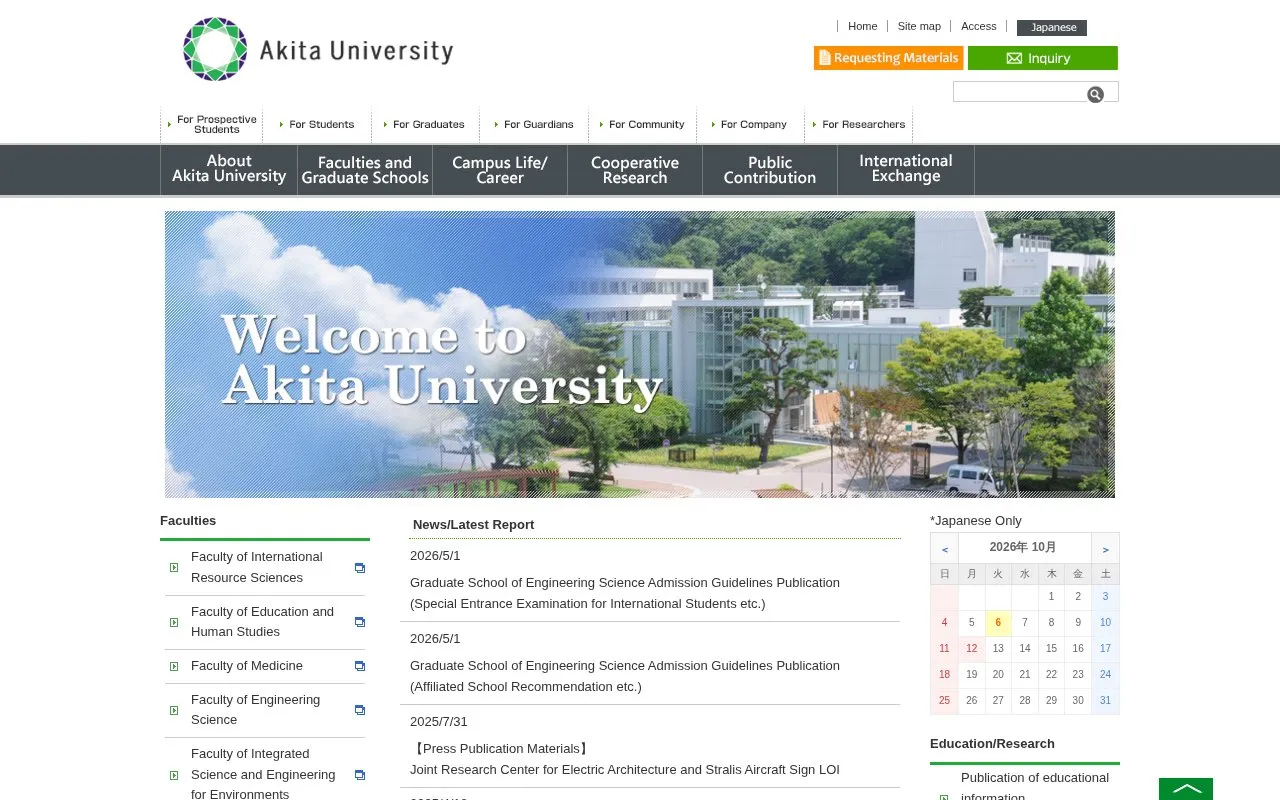Open International Exchange menu
The height and width of the screenshot is (800, 1280).
tap(906, 169)
